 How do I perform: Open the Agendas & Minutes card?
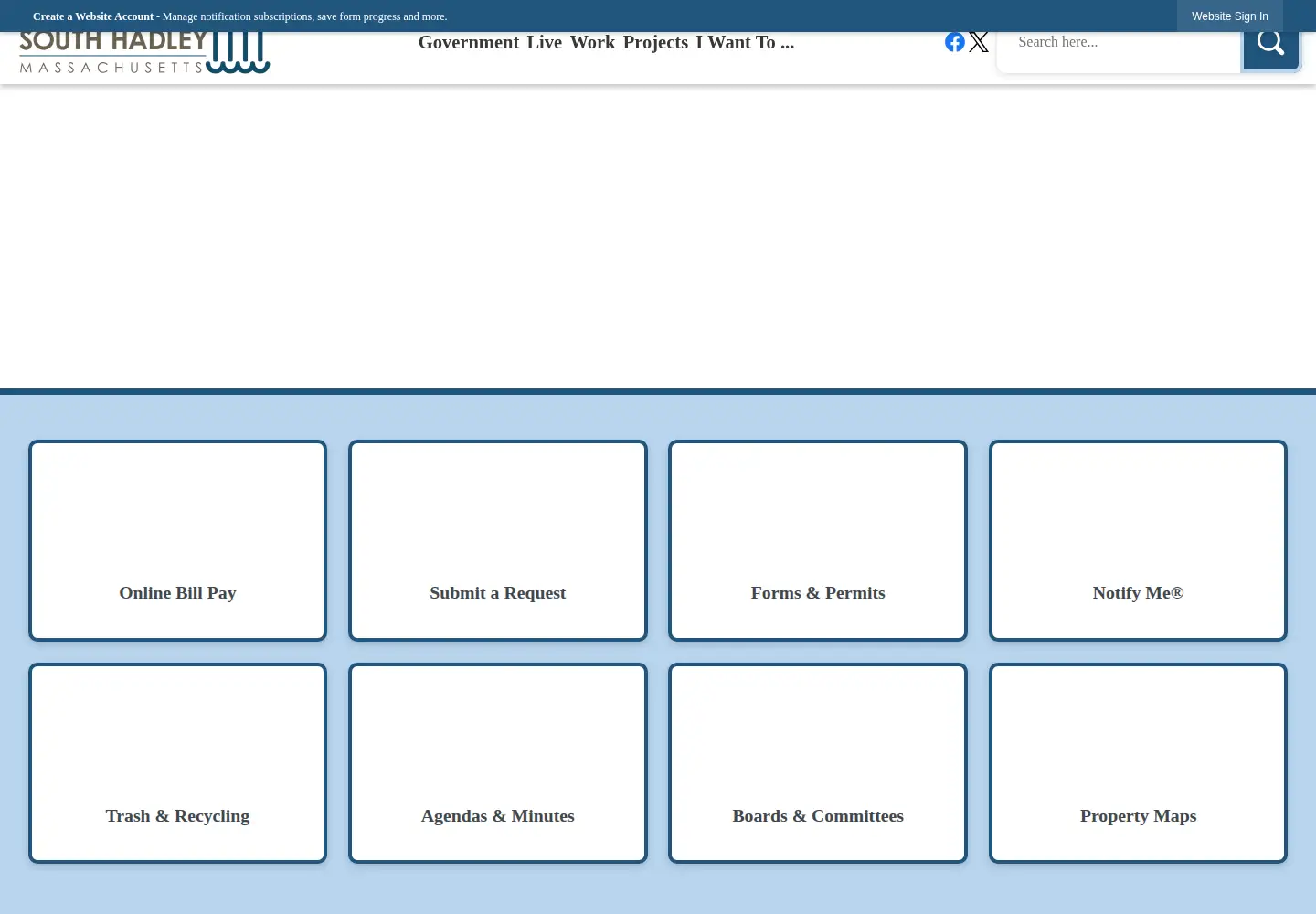(498, 763)
